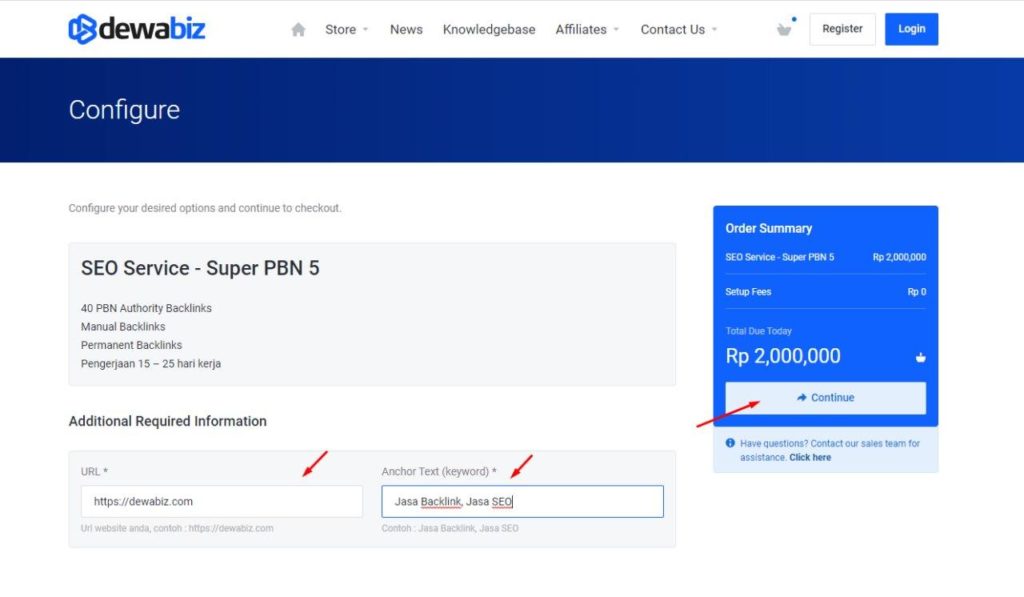Viewport: 1024px width, 597px height.
Task: Focus the URL input field
Action: pos(221,501)
